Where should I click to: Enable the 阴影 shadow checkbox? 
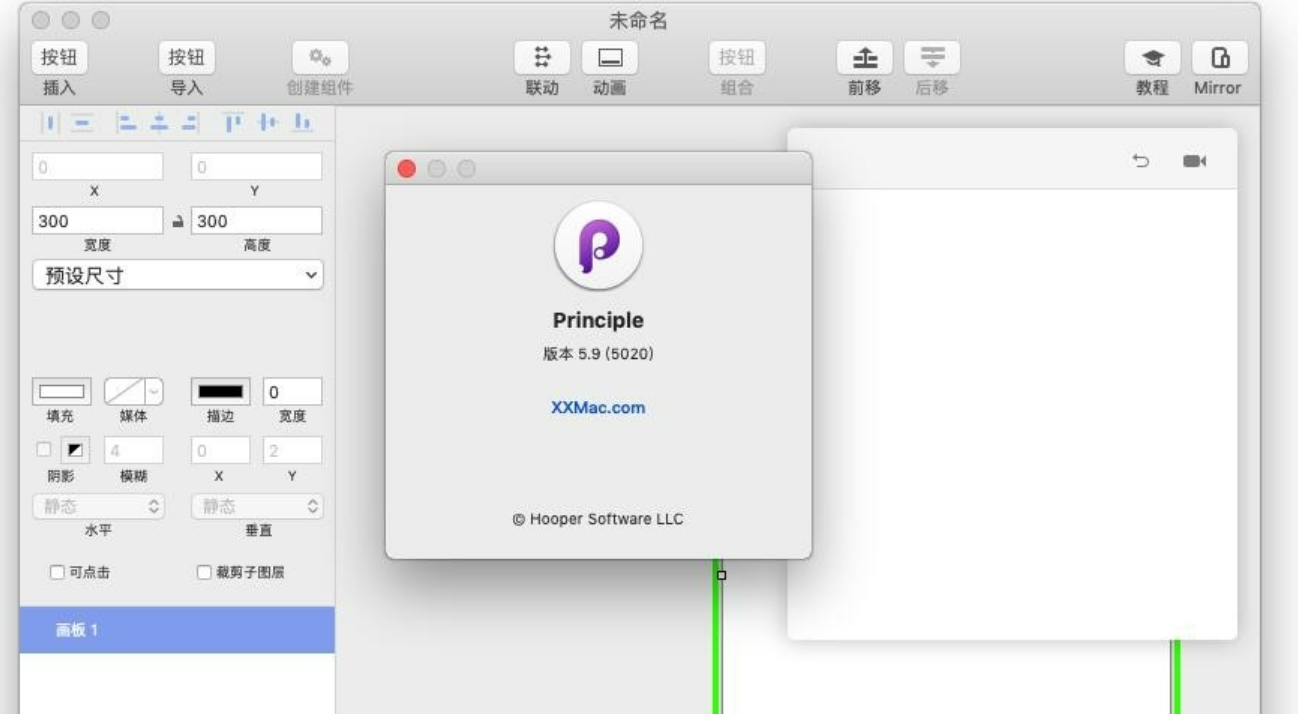pos(43,450)
